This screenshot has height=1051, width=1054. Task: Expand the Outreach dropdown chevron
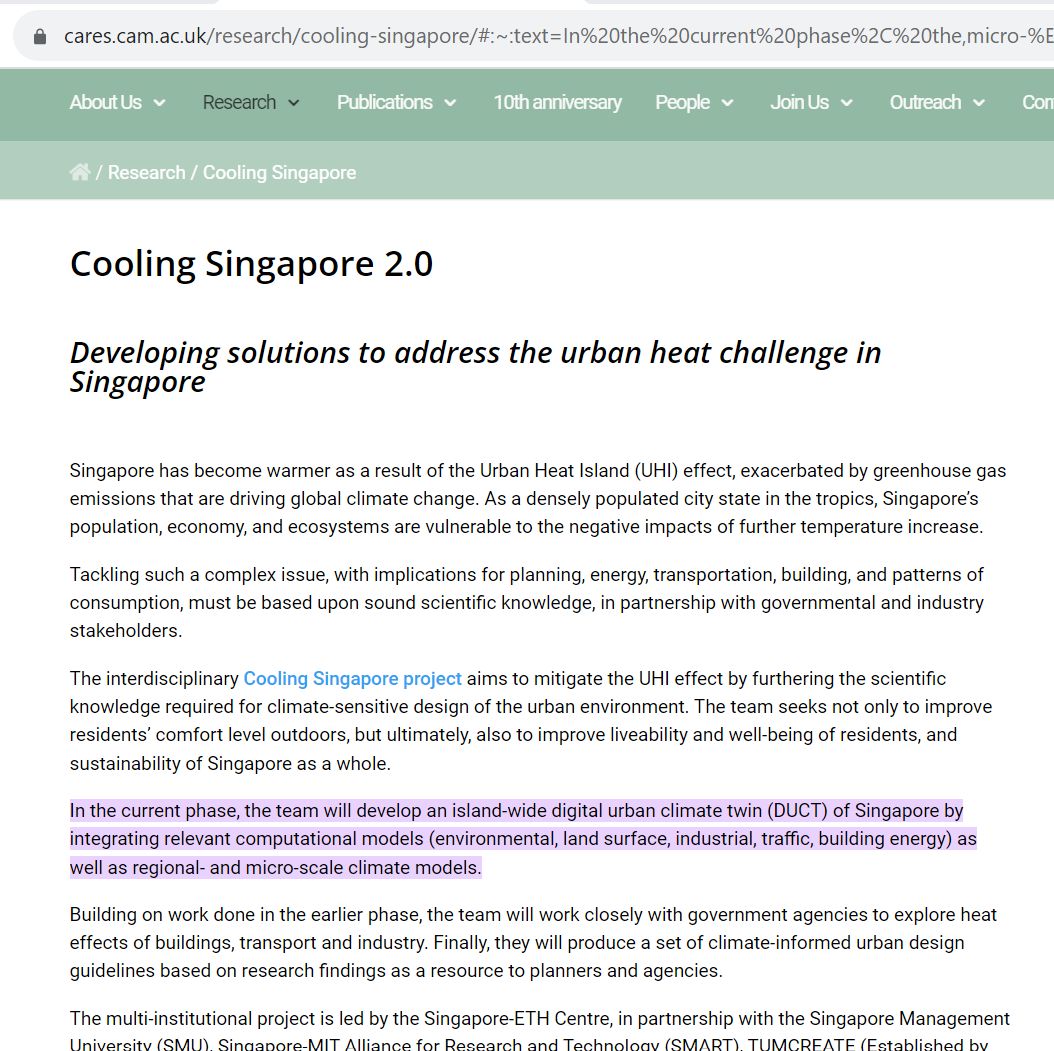(x=979, y=103)
